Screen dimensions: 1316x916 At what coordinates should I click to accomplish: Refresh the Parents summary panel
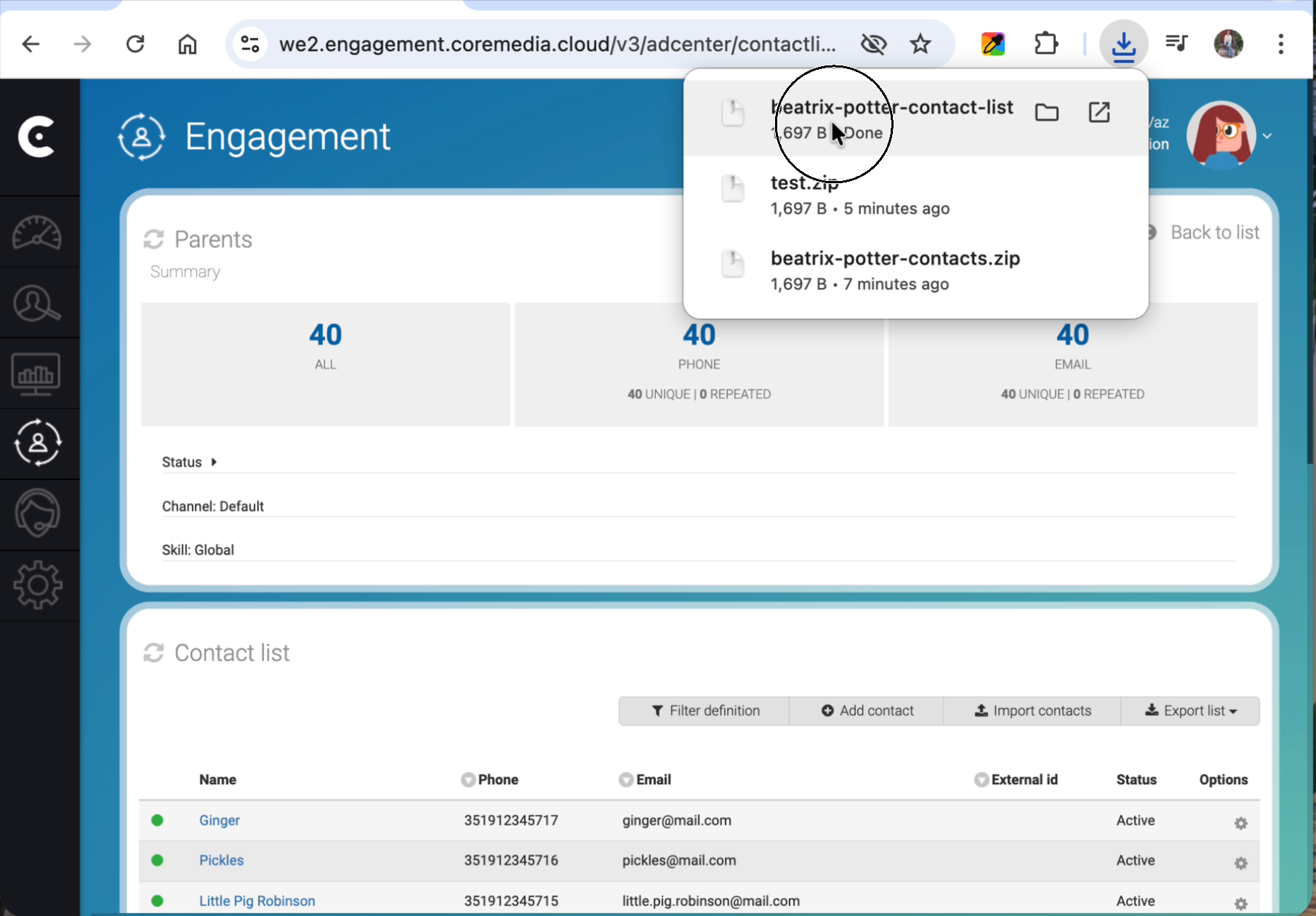tap(153, 239)
